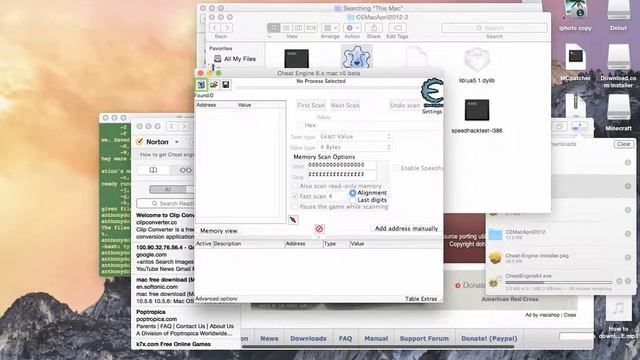
Task: Enable Speedhack checkbox
Action: point(396,168)
